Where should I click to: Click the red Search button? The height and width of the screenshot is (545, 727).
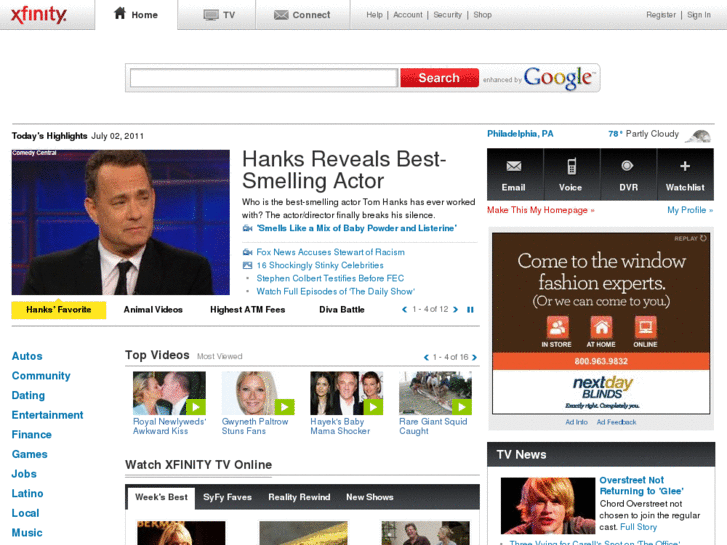[439, 78]
